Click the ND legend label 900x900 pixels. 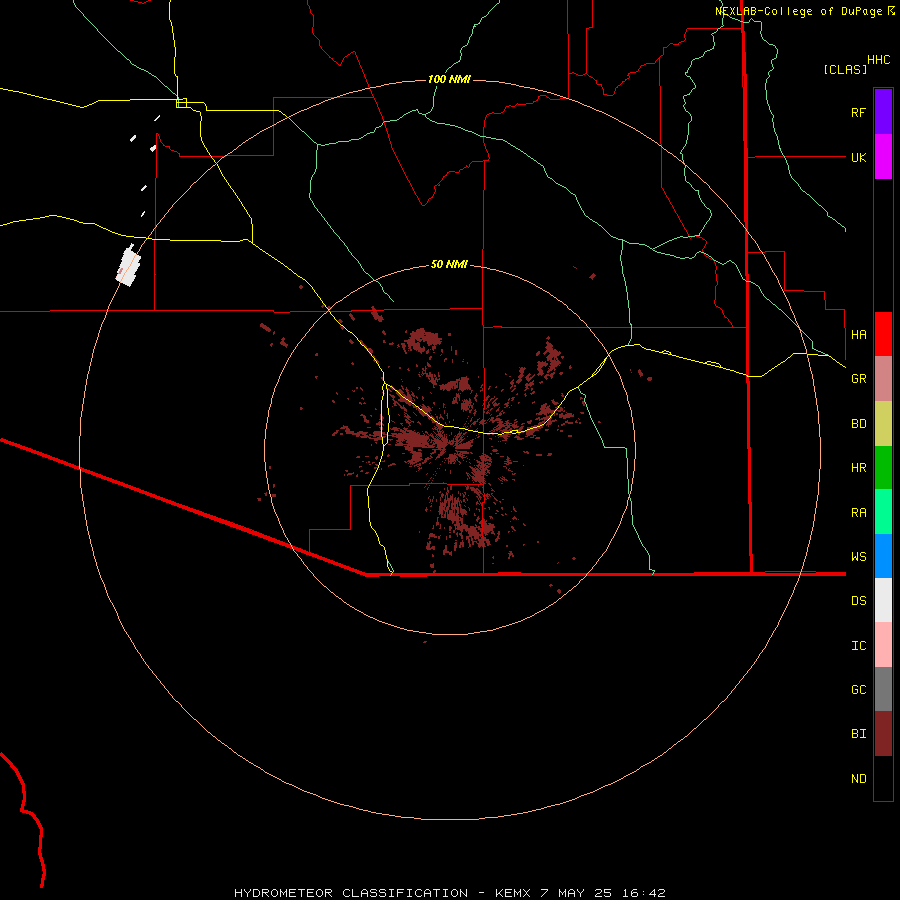(858, 779)
